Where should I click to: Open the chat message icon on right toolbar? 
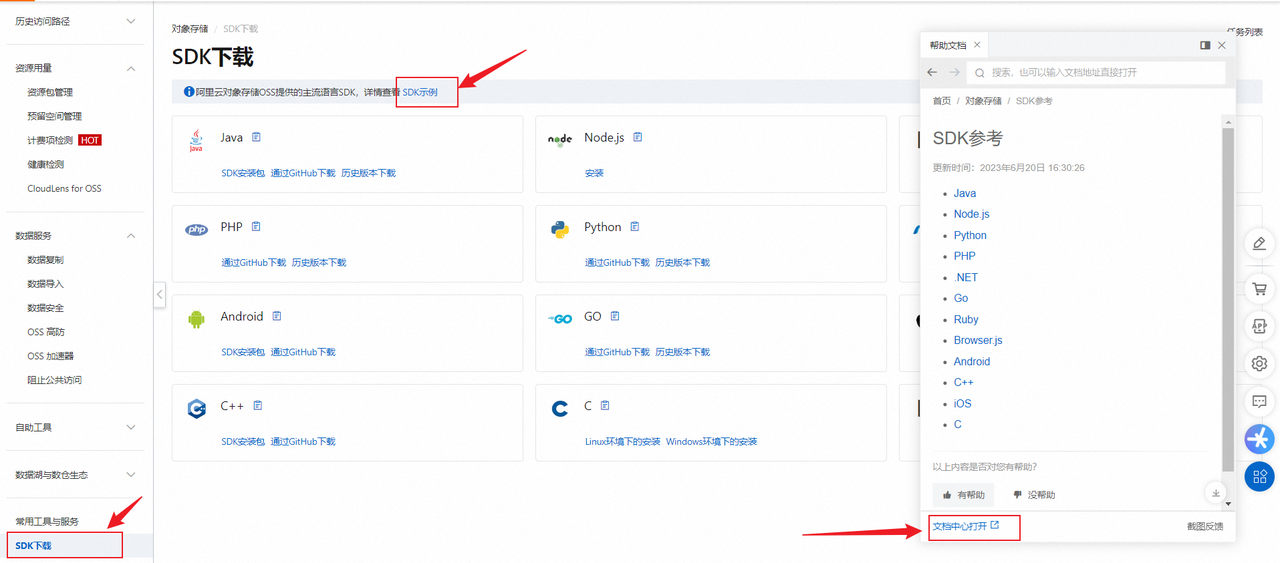[x=1259, y=401]
